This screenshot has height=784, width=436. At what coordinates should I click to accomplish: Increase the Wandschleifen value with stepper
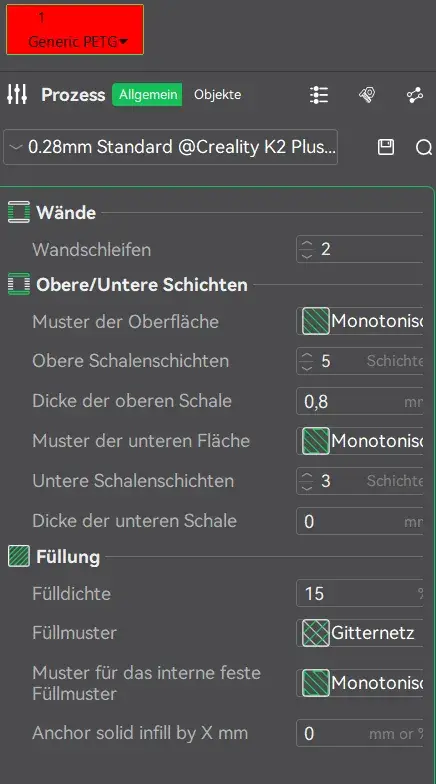coord(307,244)
